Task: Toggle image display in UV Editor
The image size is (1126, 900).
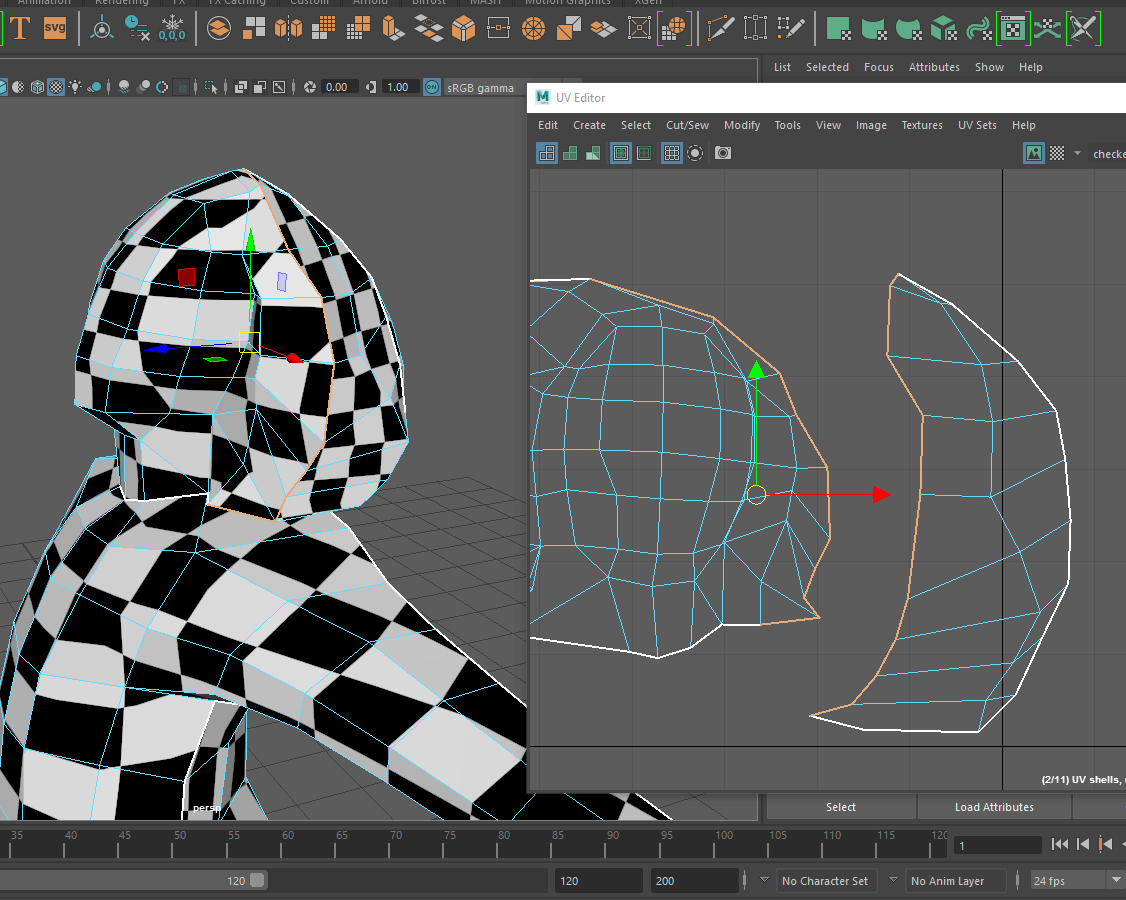Action: point(1033,153)
